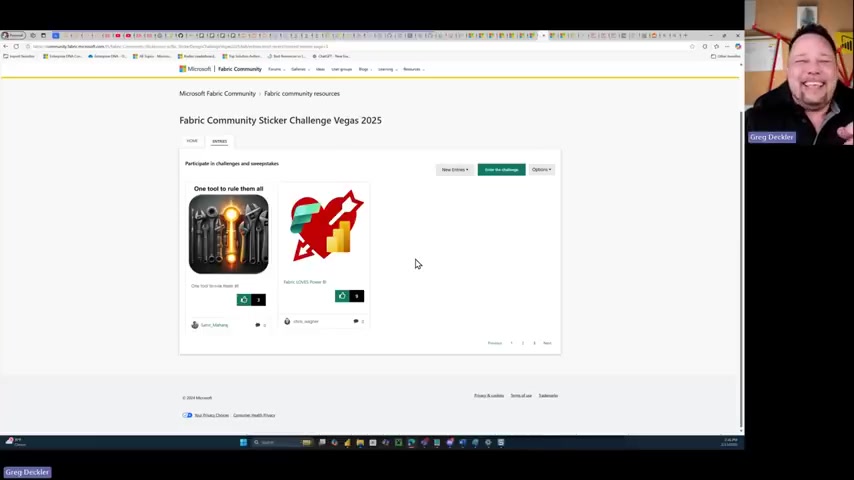Open Excel from the taskbar

coord(399,442)
